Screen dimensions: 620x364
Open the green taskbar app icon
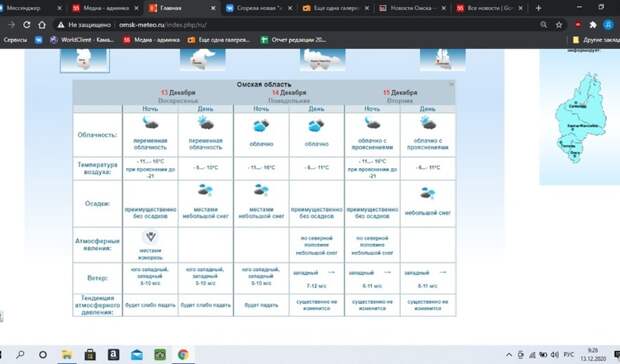pos(160,355)
